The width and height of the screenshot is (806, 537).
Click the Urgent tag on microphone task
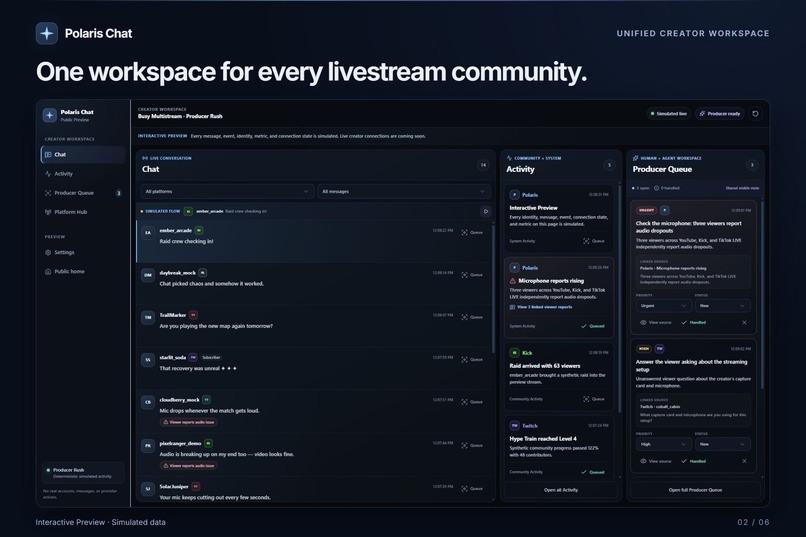coord(647,210)
